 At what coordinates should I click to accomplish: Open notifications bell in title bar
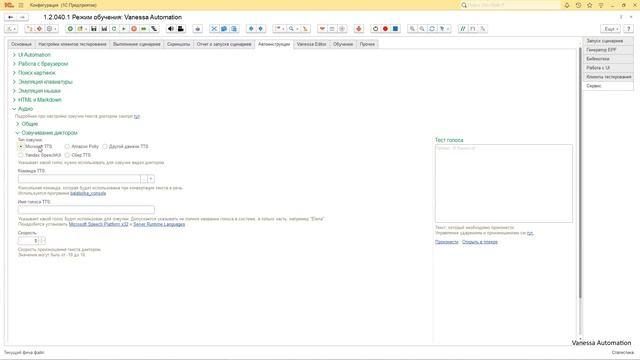pyautogui.click(x=567, y=5)
